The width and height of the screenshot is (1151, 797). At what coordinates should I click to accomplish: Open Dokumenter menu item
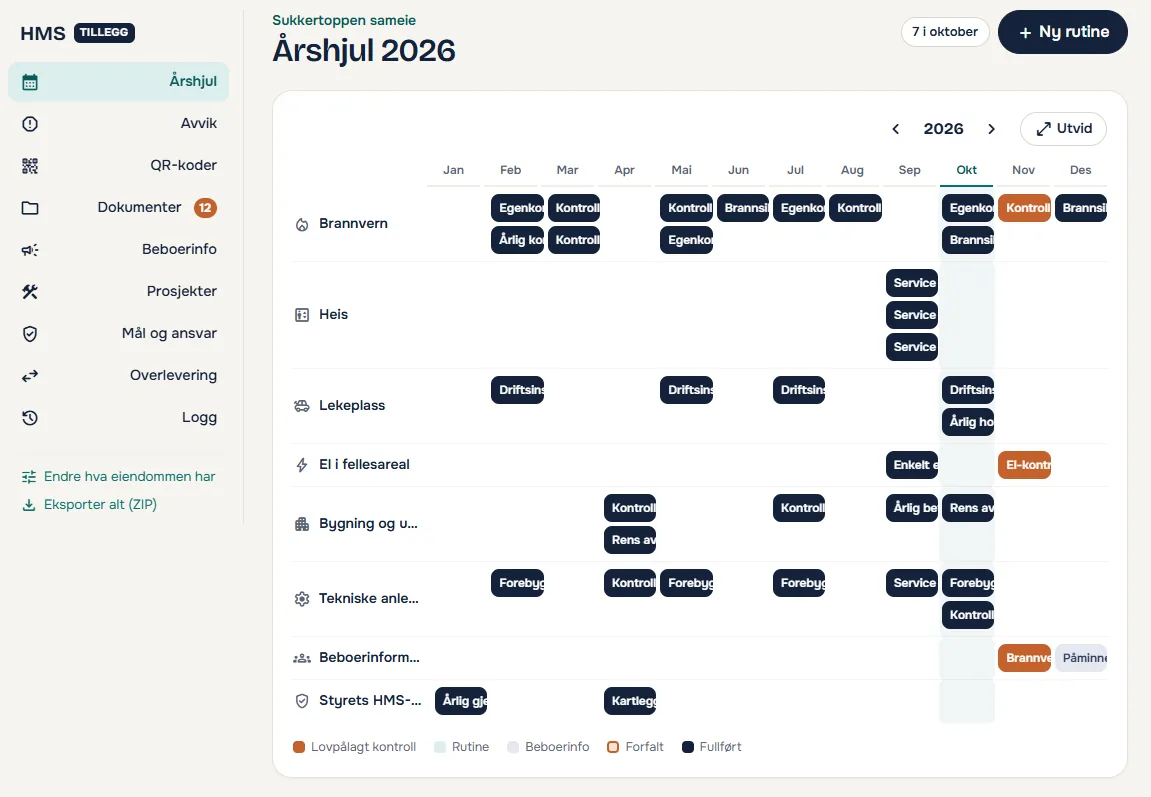(x=118, y=207)
